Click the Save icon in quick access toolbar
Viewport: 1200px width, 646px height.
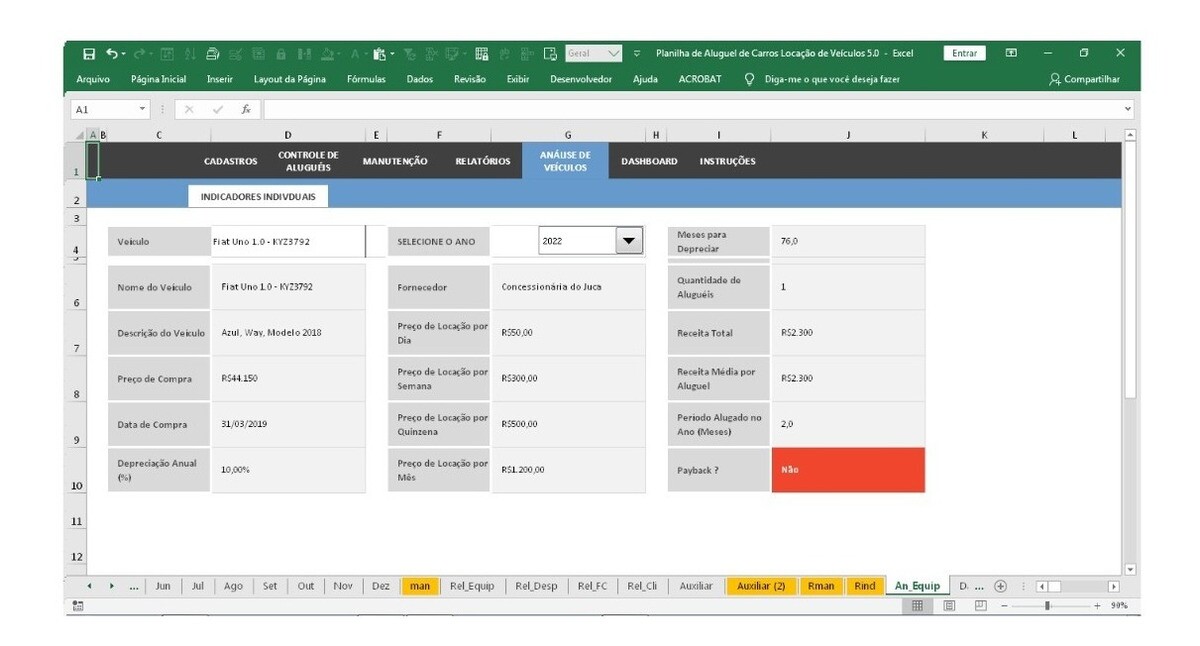89,54
